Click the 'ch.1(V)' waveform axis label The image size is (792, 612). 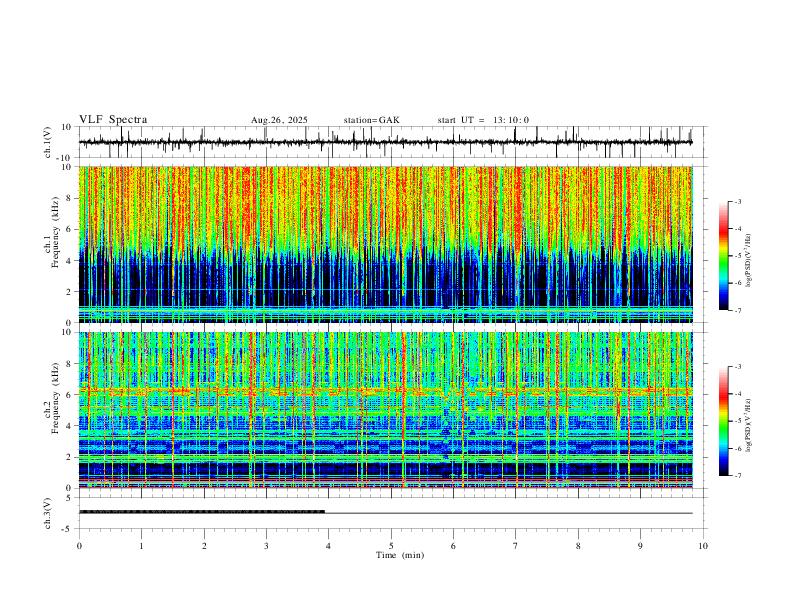click(48, 142)
